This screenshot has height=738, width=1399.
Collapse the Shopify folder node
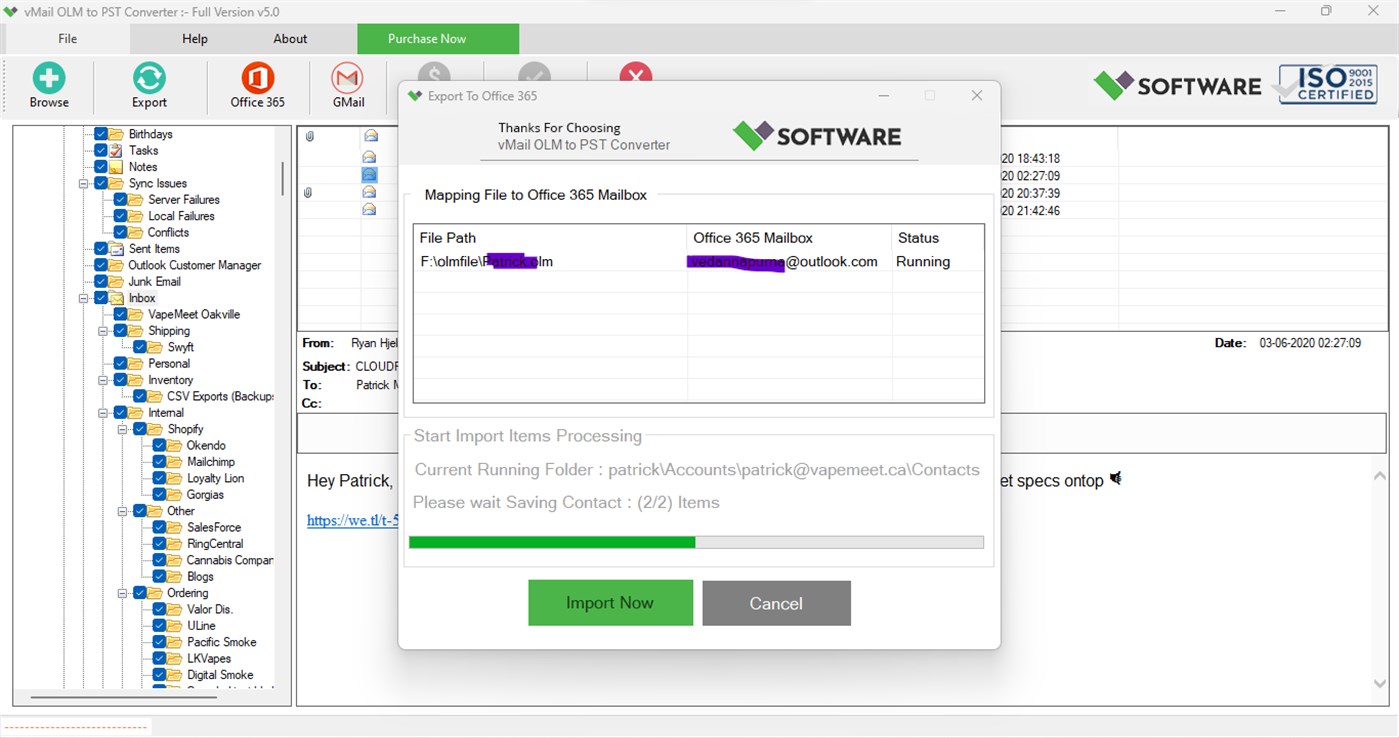click(124, 428)
